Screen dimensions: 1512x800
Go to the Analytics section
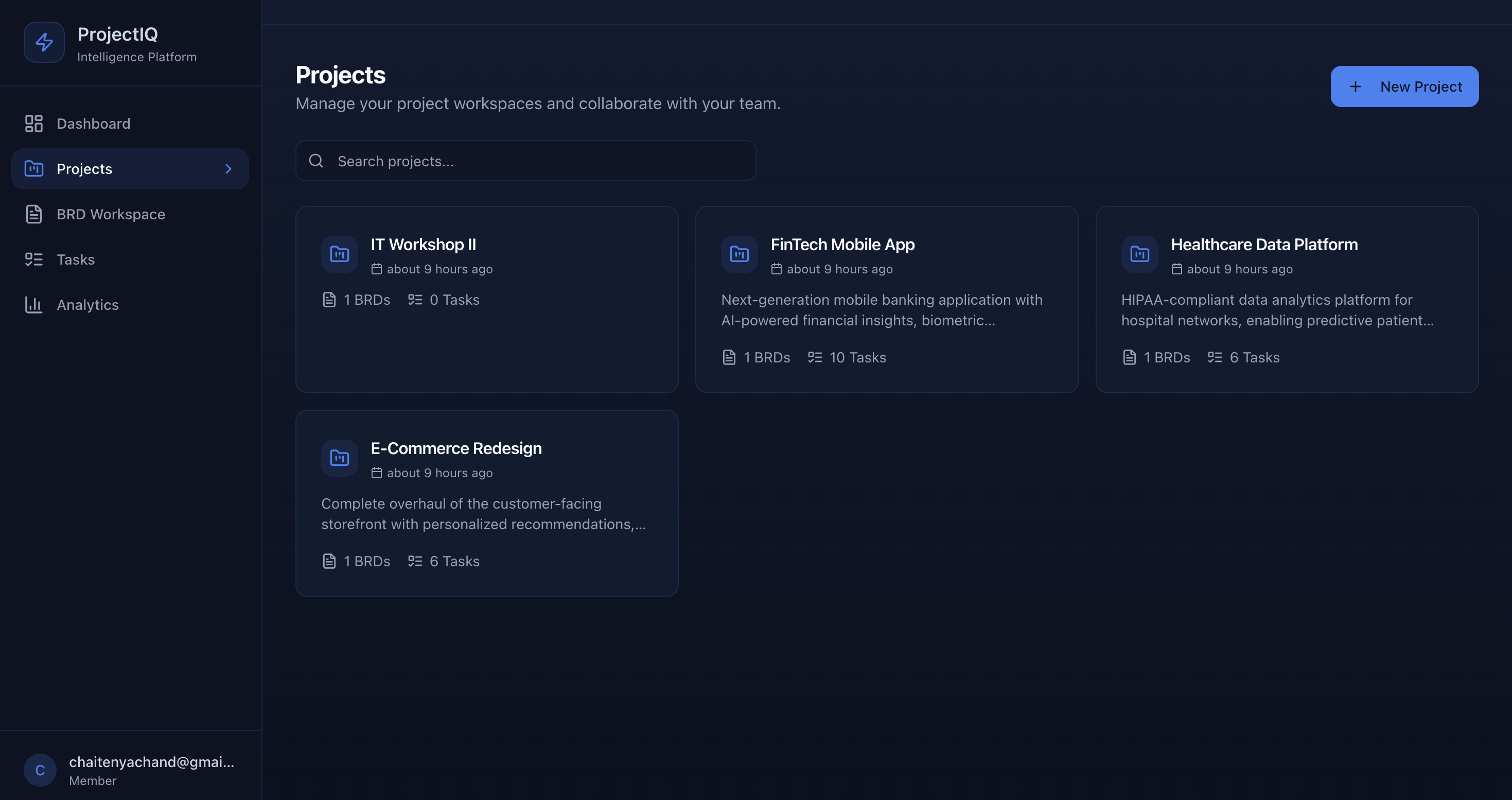[87, 305]
